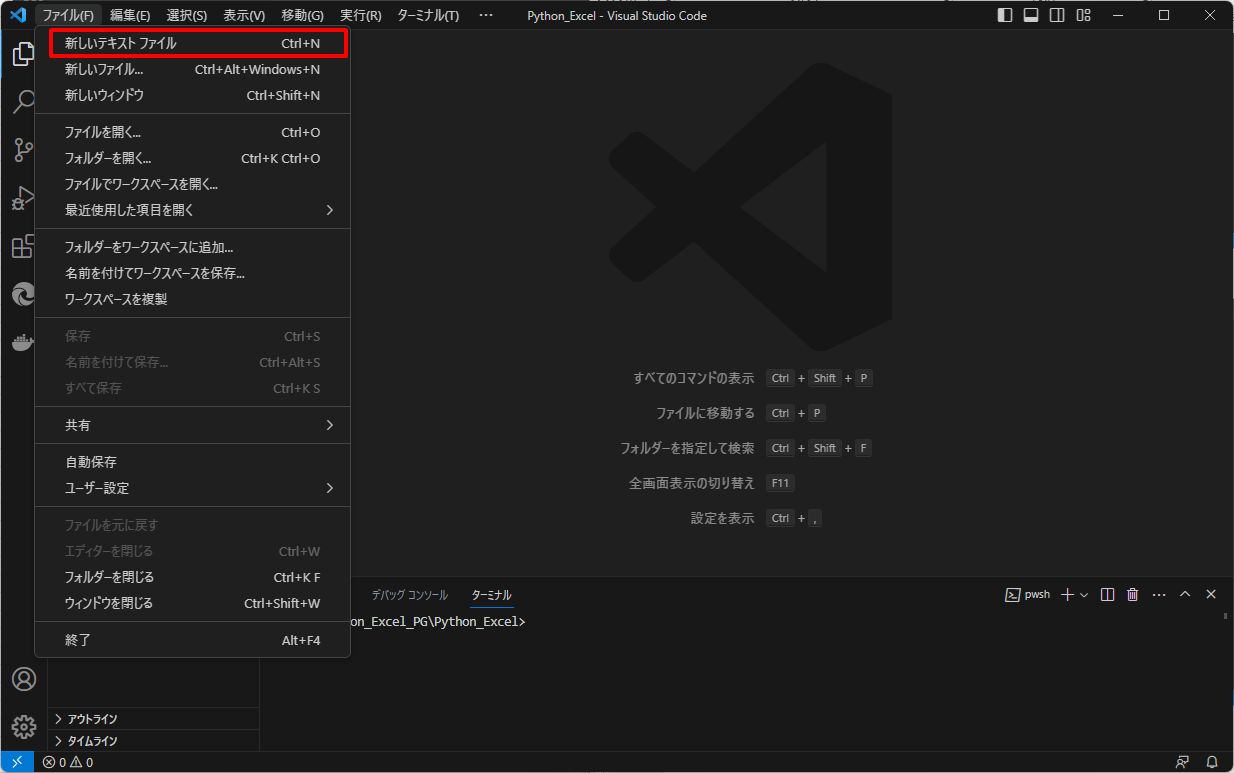Expand the タイムライン section
Viewport: 1234px width, 773px height.
[154, 741]
